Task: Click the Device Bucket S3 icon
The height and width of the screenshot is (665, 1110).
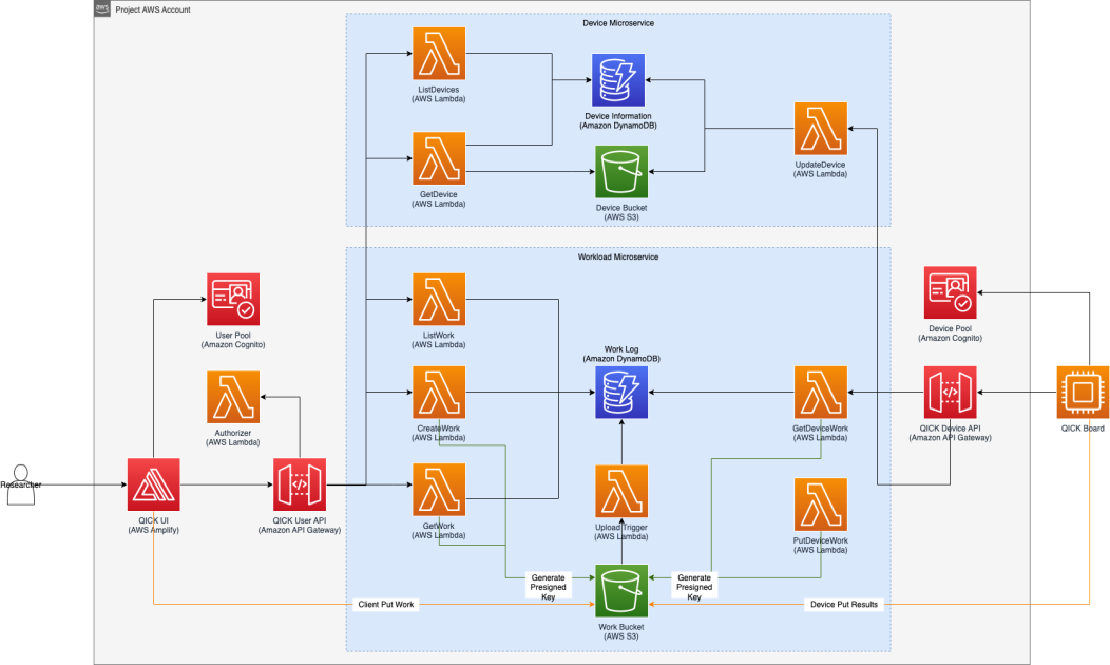Action: click(x=622, y=172)
